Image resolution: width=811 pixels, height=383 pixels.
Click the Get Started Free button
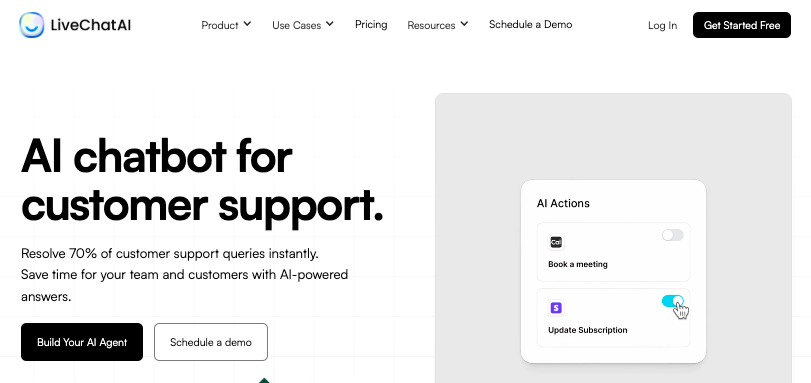[742, 25]
